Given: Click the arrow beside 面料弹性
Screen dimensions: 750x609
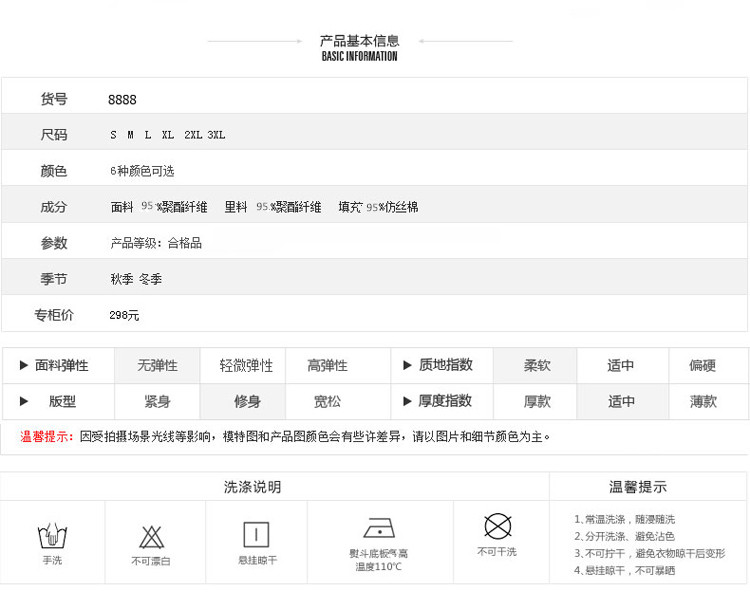Looking at the screenshot, I should pyautogui.click(x=24, y=366).
